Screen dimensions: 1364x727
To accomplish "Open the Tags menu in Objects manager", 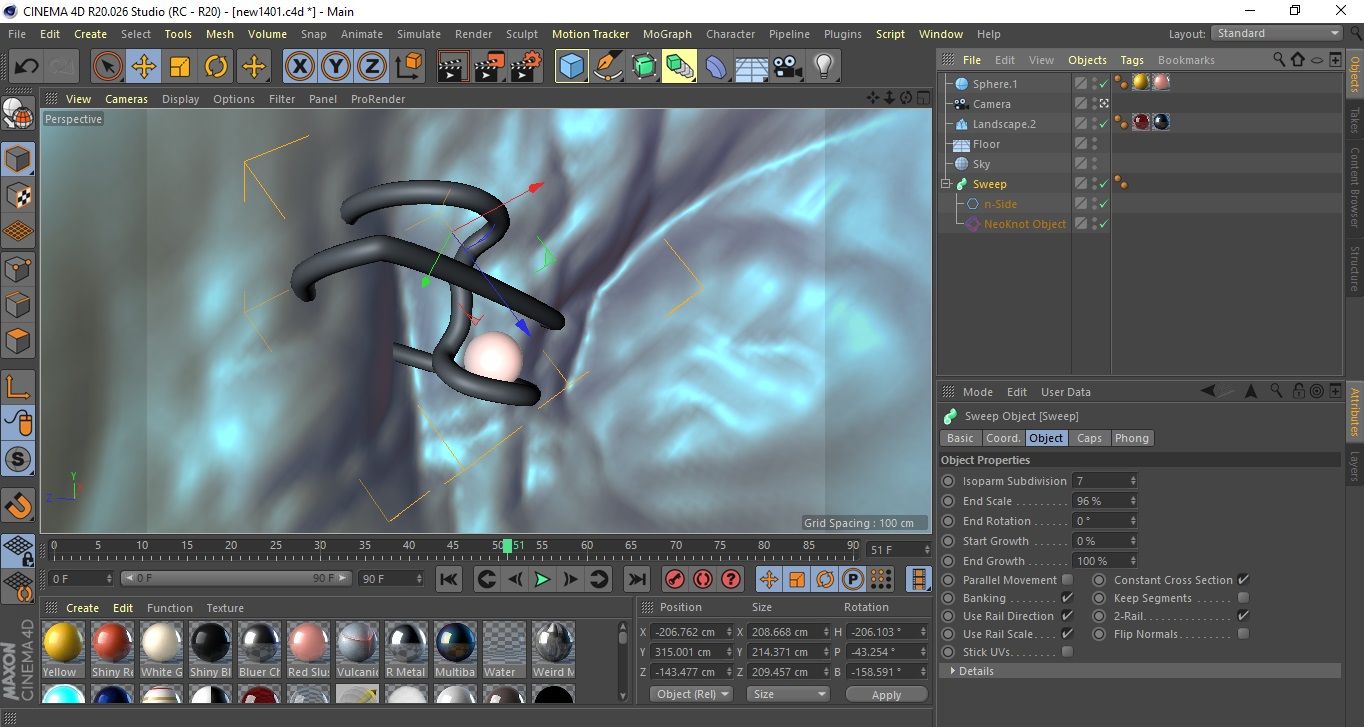I will [1132, 60].
